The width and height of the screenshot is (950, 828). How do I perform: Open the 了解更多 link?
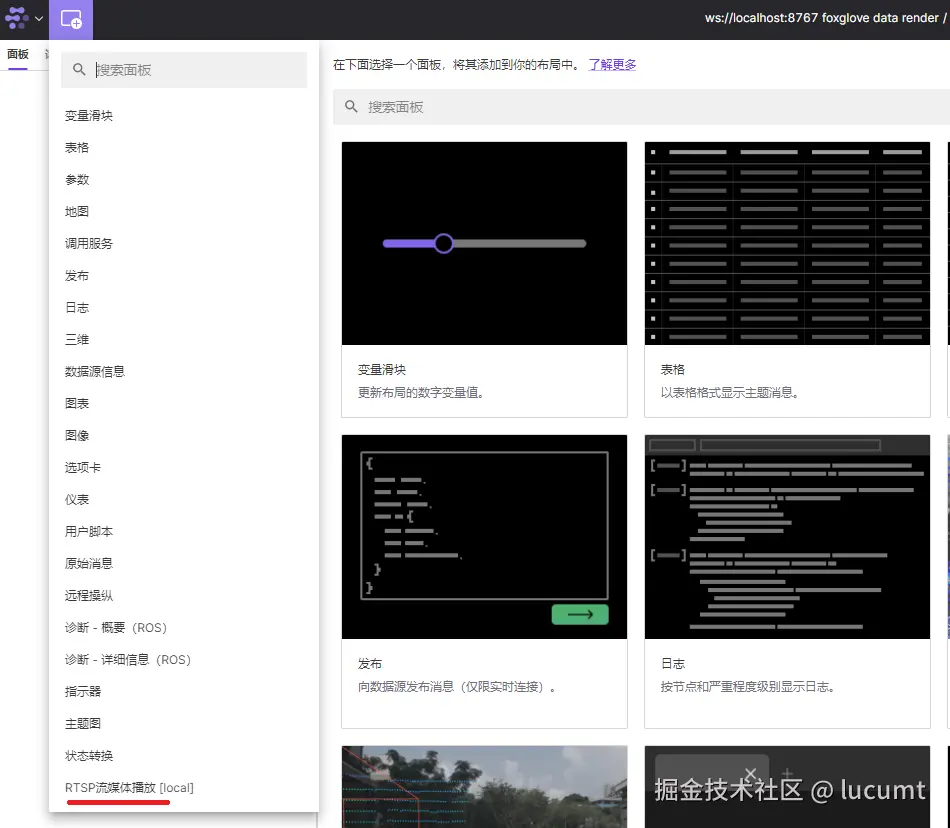(611, 63)
